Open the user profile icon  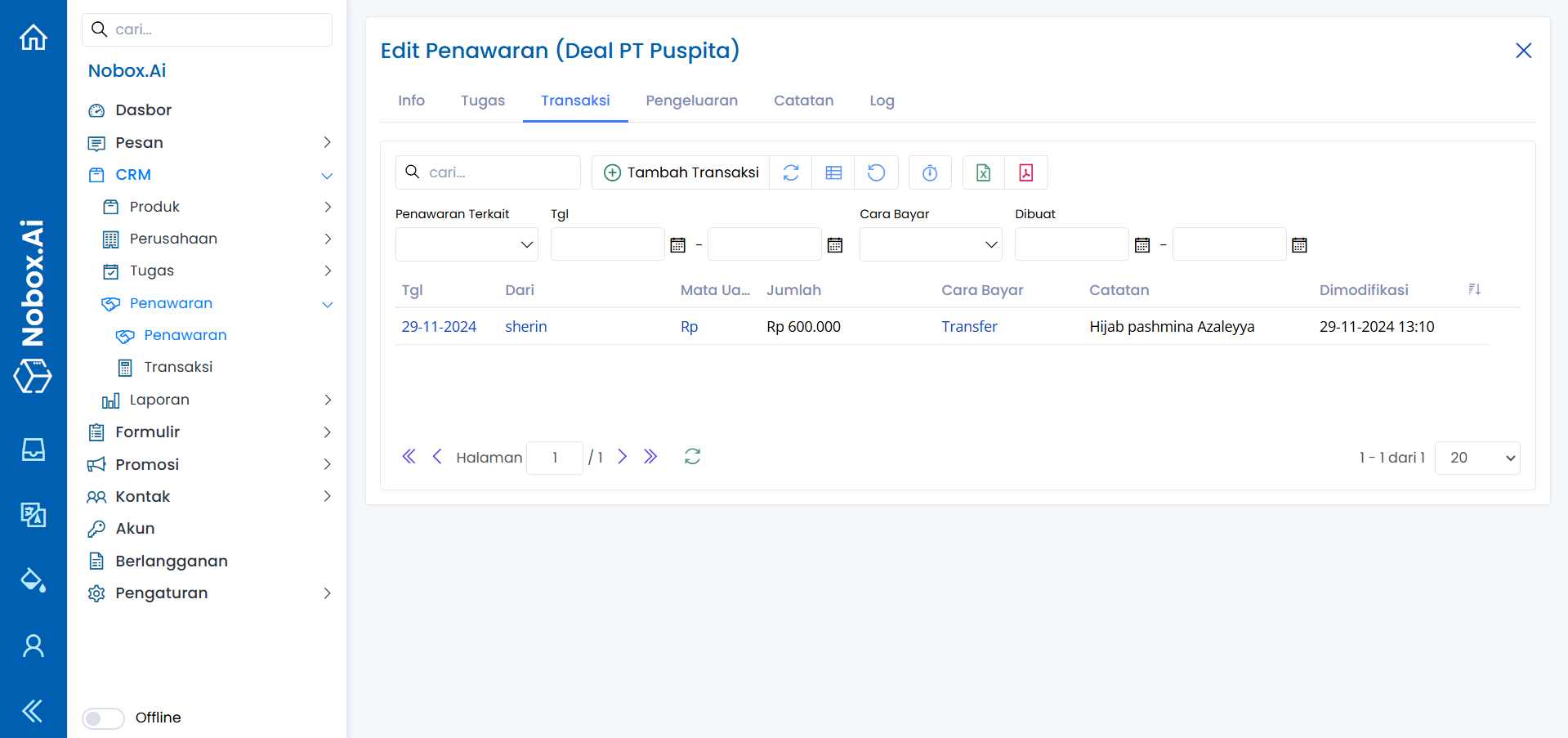34,646
